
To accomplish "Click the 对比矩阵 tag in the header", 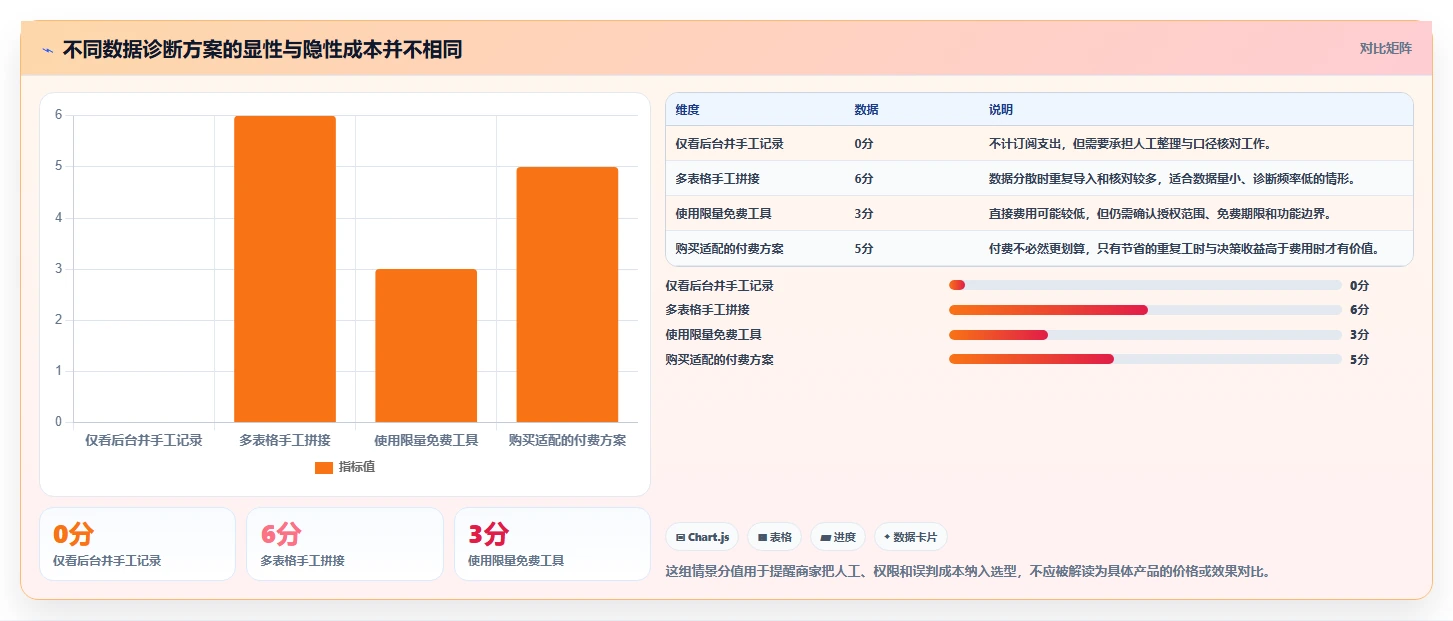I will [x=1385, y=48].
